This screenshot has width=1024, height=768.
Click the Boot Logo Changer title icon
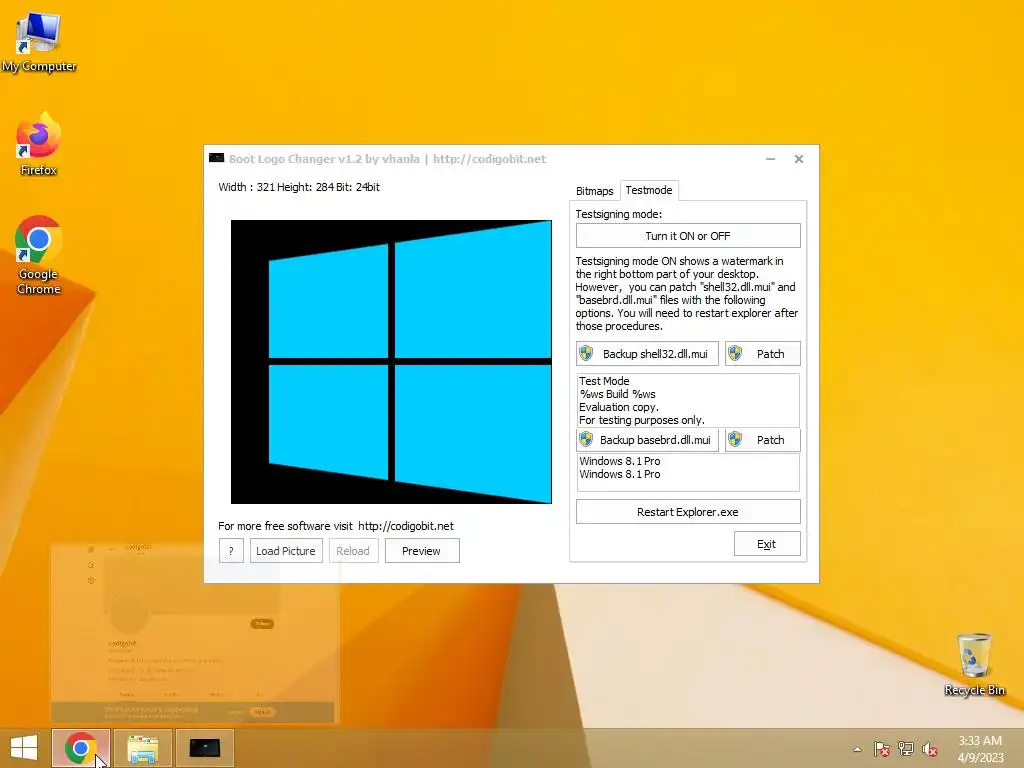coord(216,158)
